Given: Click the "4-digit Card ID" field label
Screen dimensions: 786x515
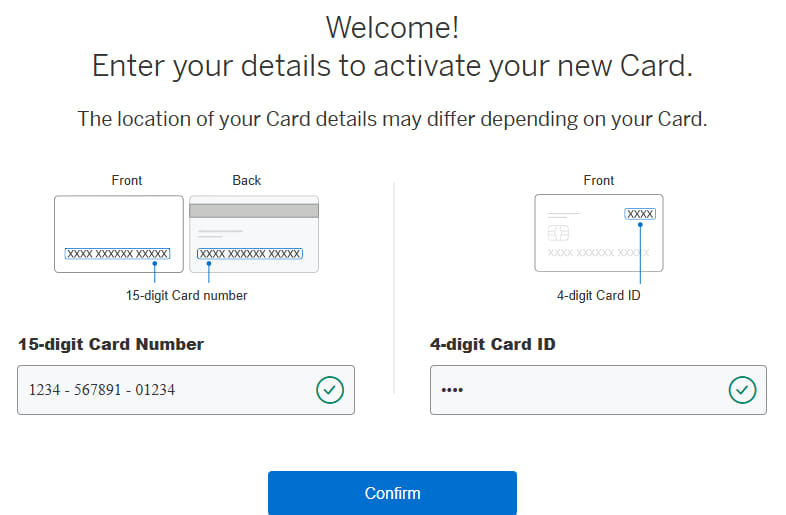Looking at the screenshot, I should tap(493, 344).
